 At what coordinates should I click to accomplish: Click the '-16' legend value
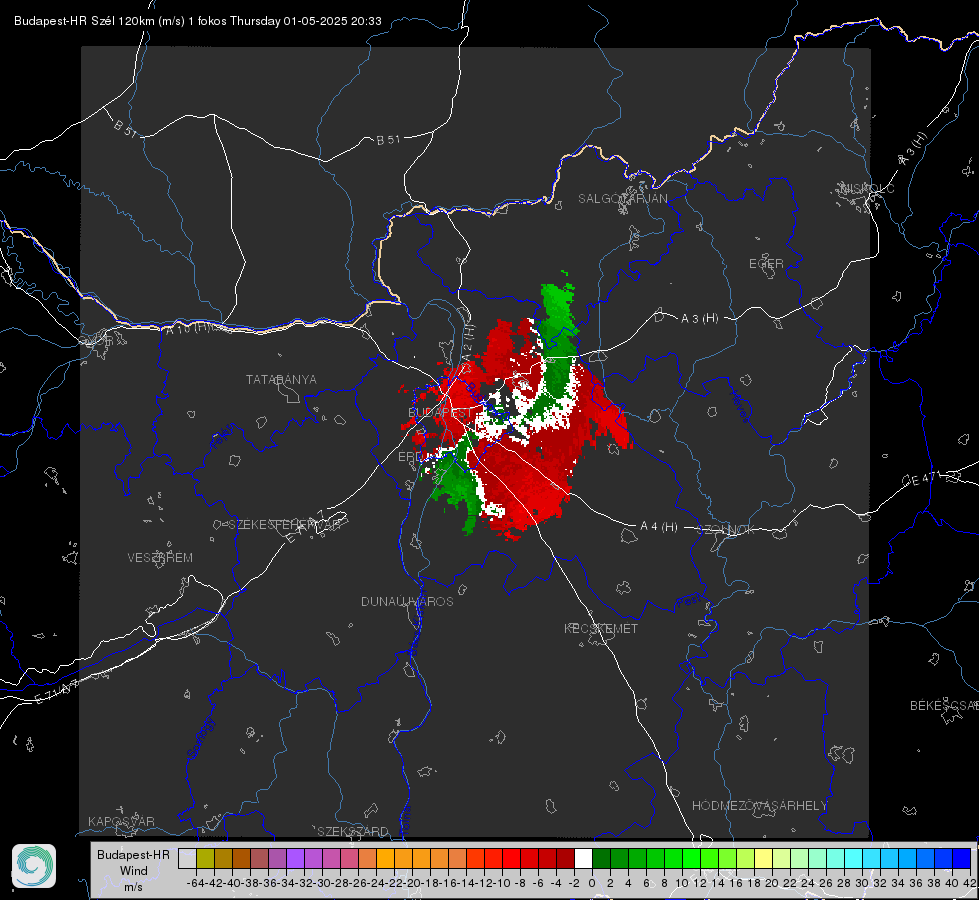pyautogui.click(x=448, y=883)
